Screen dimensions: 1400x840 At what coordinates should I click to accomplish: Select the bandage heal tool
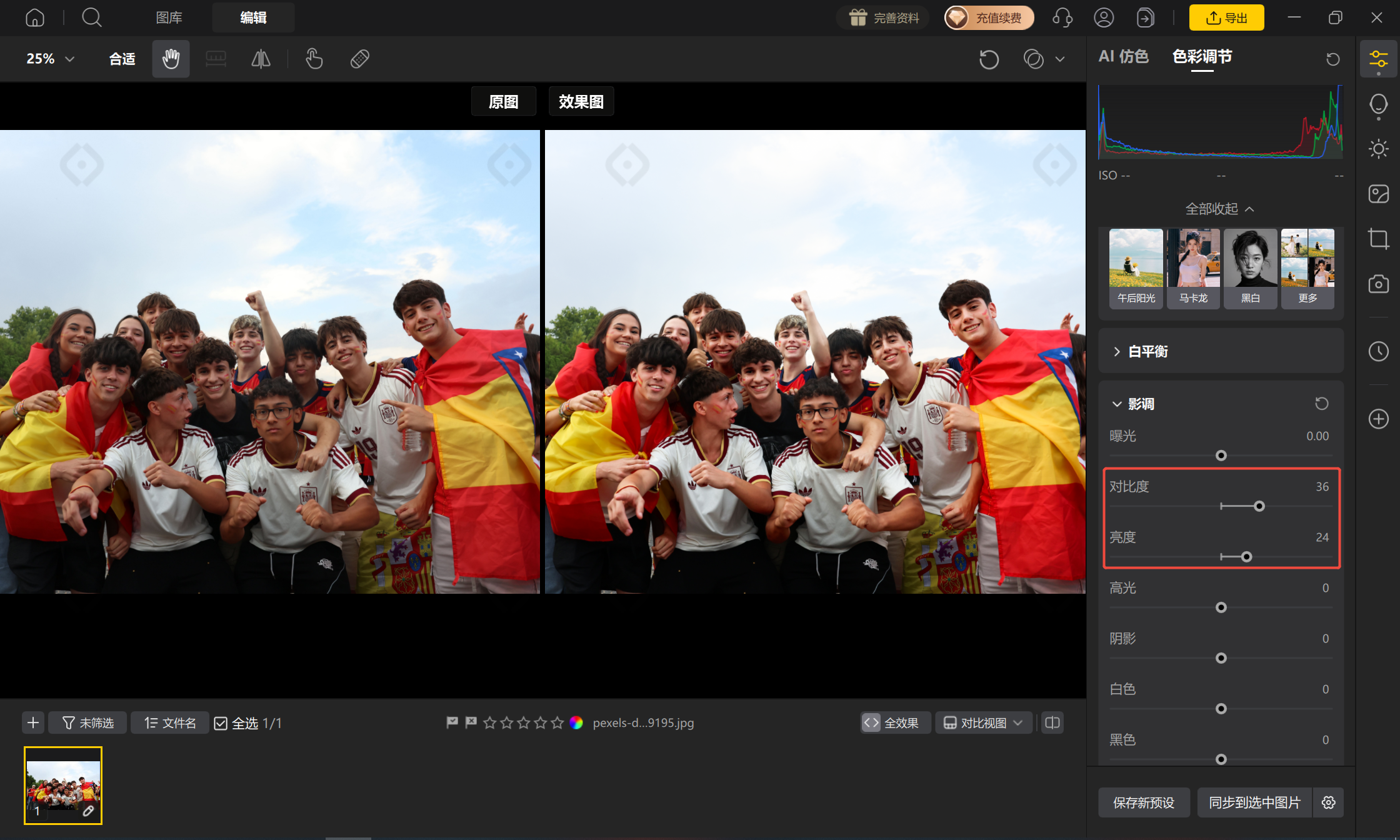coord(360,59)
